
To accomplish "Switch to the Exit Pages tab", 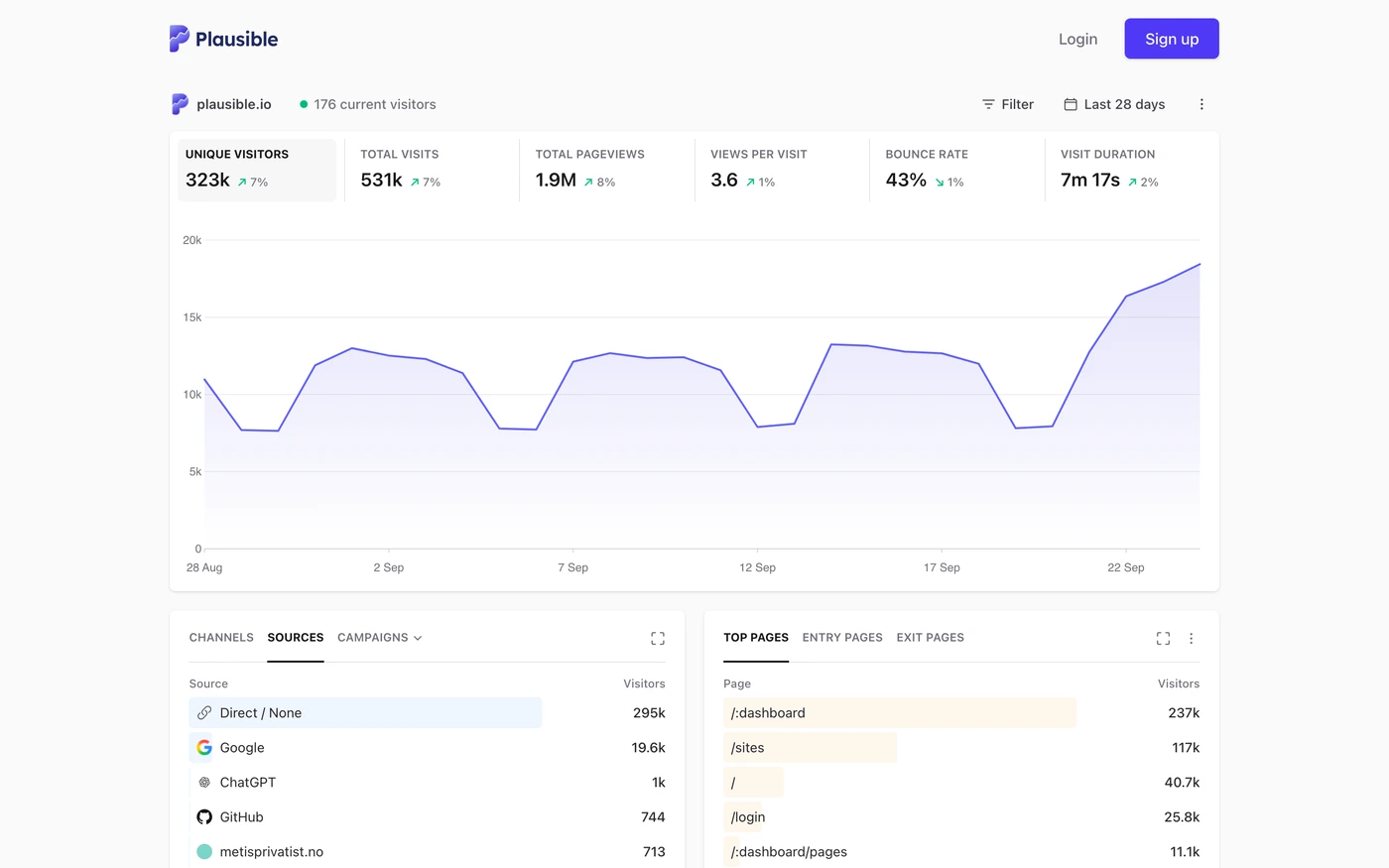I will click(x=931, y=637).
